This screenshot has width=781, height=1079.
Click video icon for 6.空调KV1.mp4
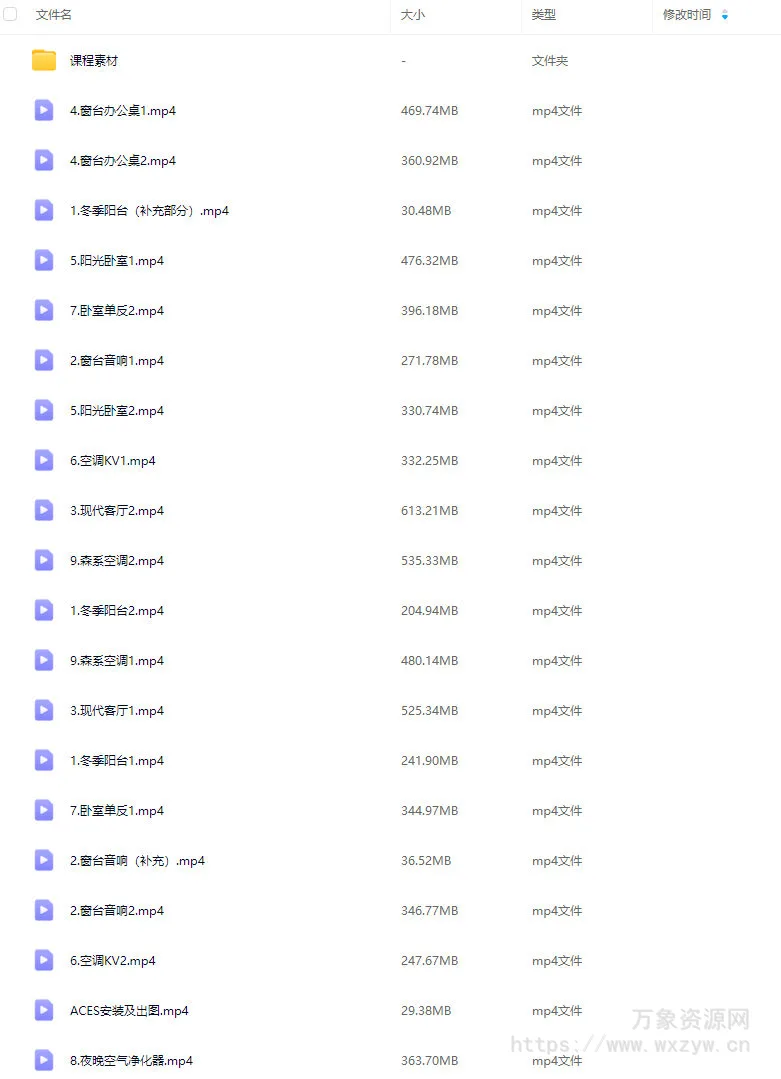point(44,460)
